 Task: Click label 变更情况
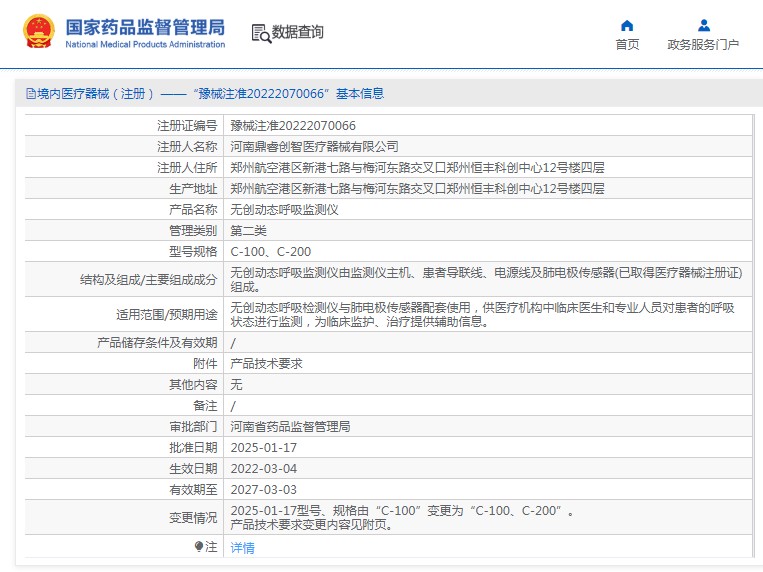(193, 517)
